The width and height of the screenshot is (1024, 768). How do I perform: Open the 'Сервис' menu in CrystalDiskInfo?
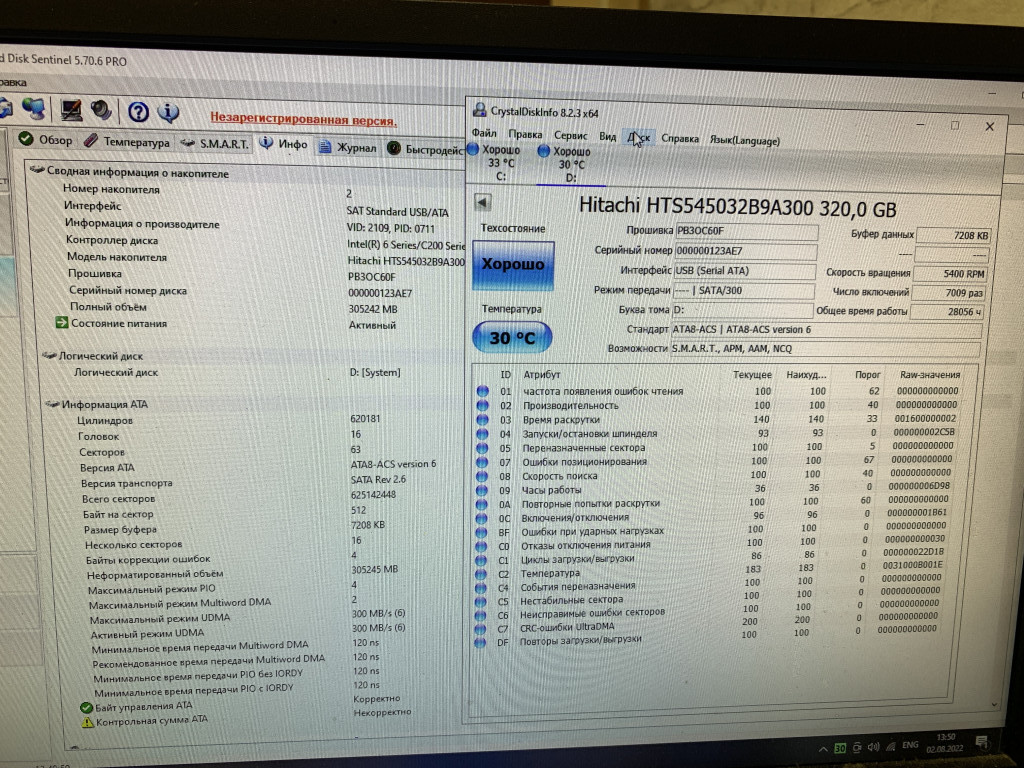click(x=570, y=137)
